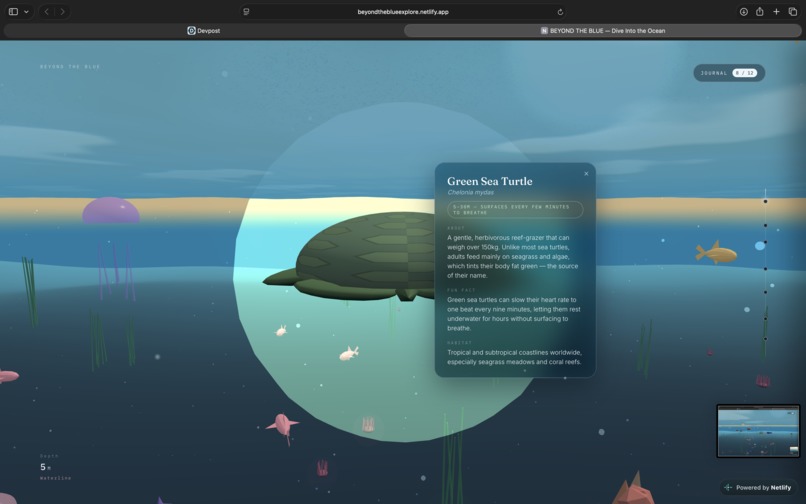The width and height of the screenshot is (806, 504).
Task: Click the fun fact paragraph about heart rate
Action: click(514, 314)
